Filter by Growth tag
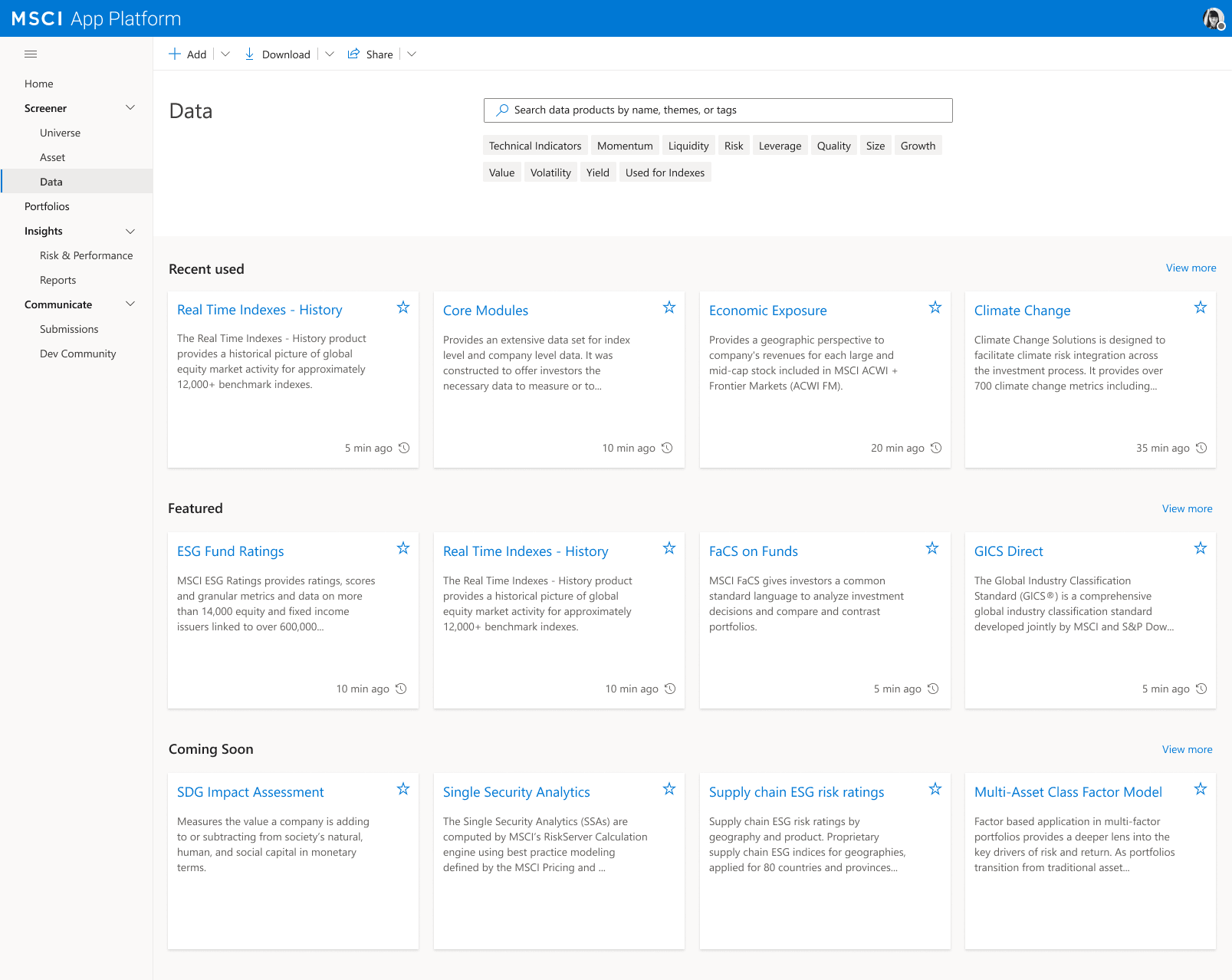 coord(918,146)
